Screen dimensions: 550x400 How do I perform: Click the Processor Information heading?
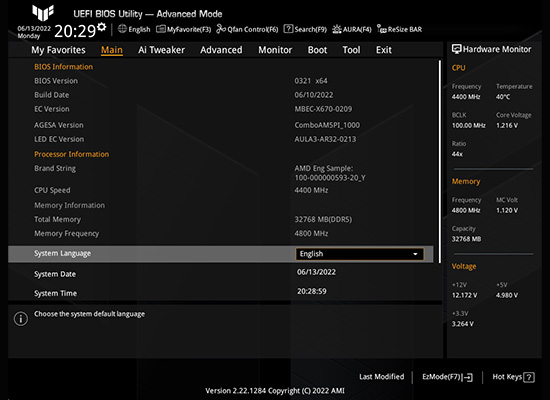click(72, 154)
